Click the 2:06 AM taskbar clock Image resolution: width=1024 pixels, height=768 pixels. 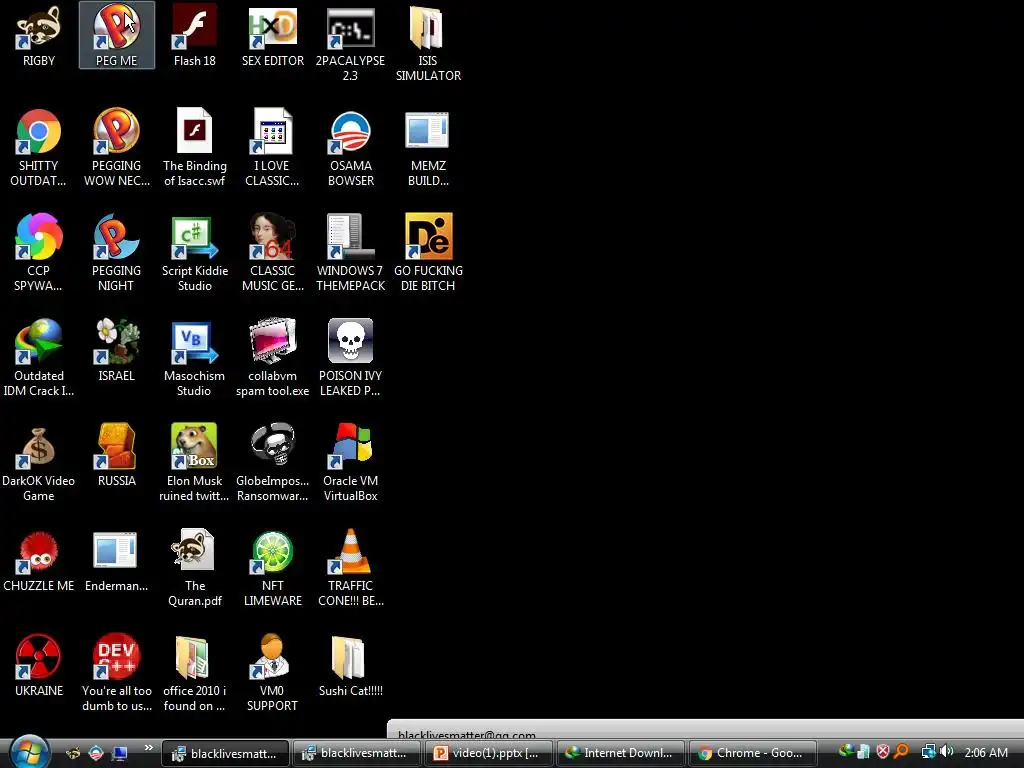click(x=986, y=752)
